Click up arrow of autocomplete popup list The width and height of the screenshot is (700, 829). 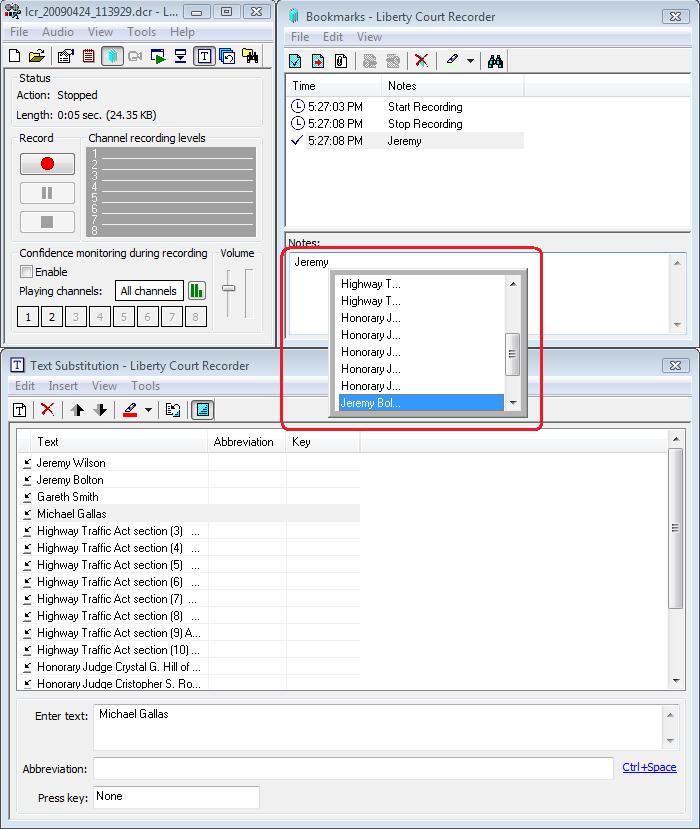(512, 284)
